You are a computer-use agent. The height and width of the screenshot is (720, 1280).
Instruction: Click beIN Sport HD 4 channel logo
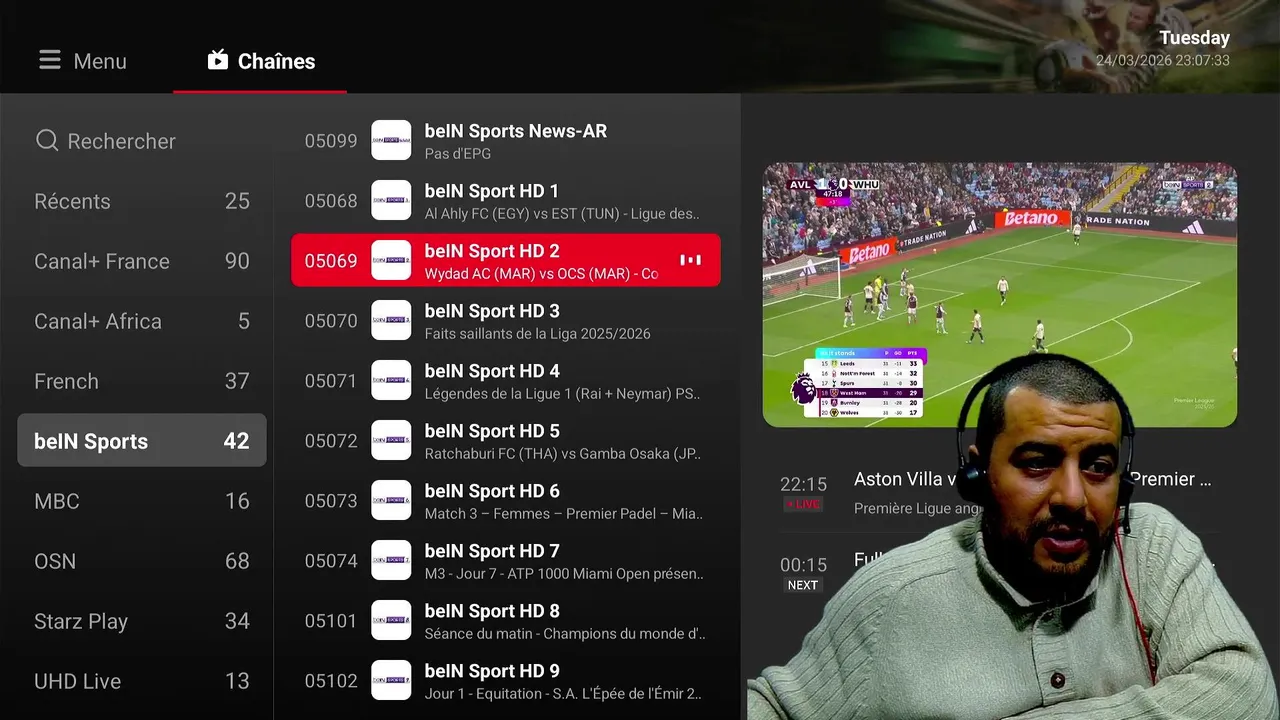[391, 380]
